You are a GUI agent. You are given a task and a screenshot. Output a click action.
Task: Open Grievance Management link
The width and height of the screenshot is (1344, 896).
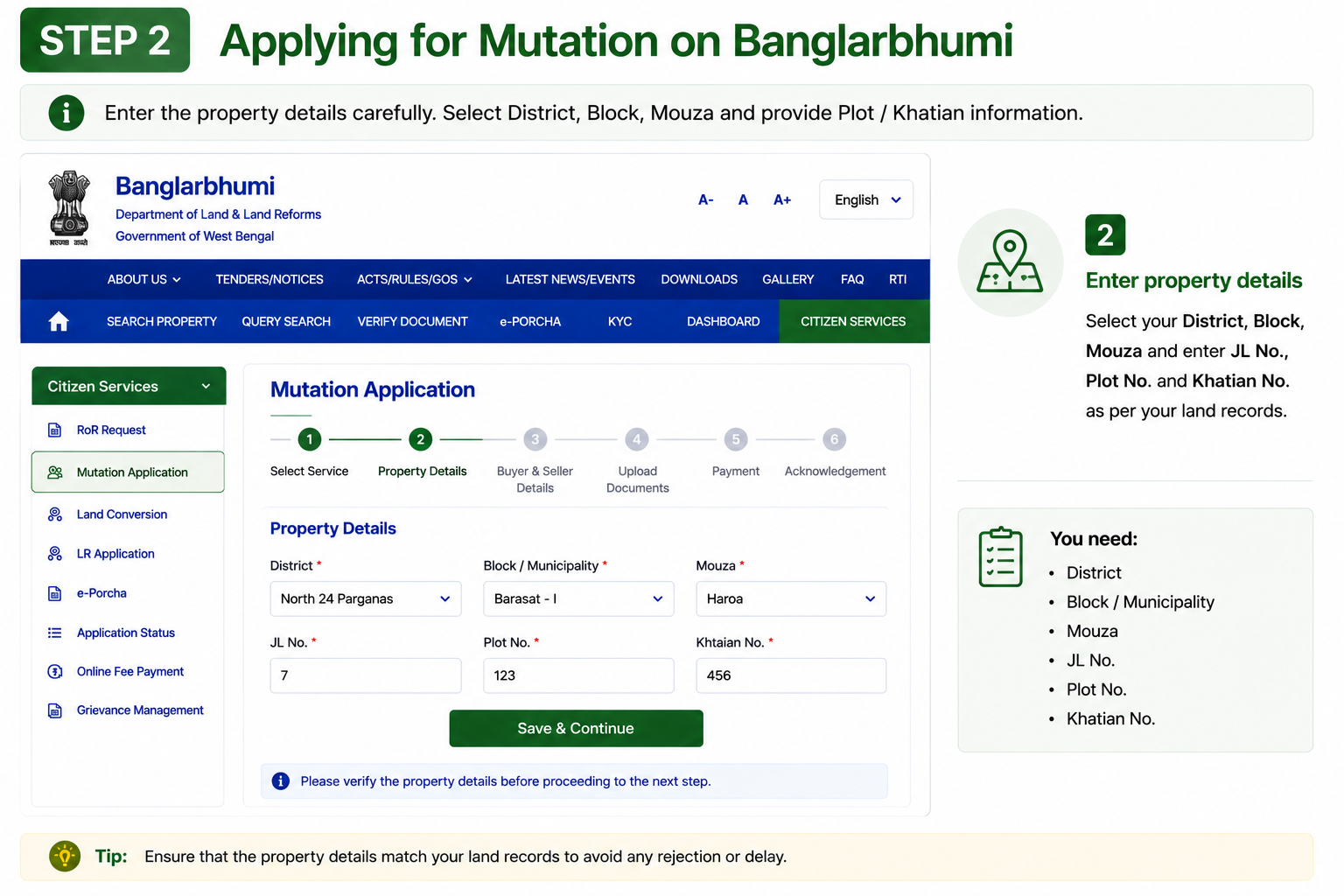click(x=140, y=710)
